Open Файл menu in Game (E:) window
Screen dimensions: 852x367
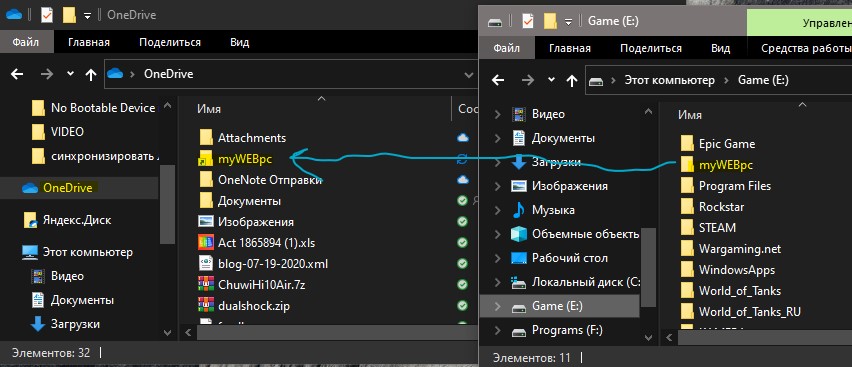[507, 48]
